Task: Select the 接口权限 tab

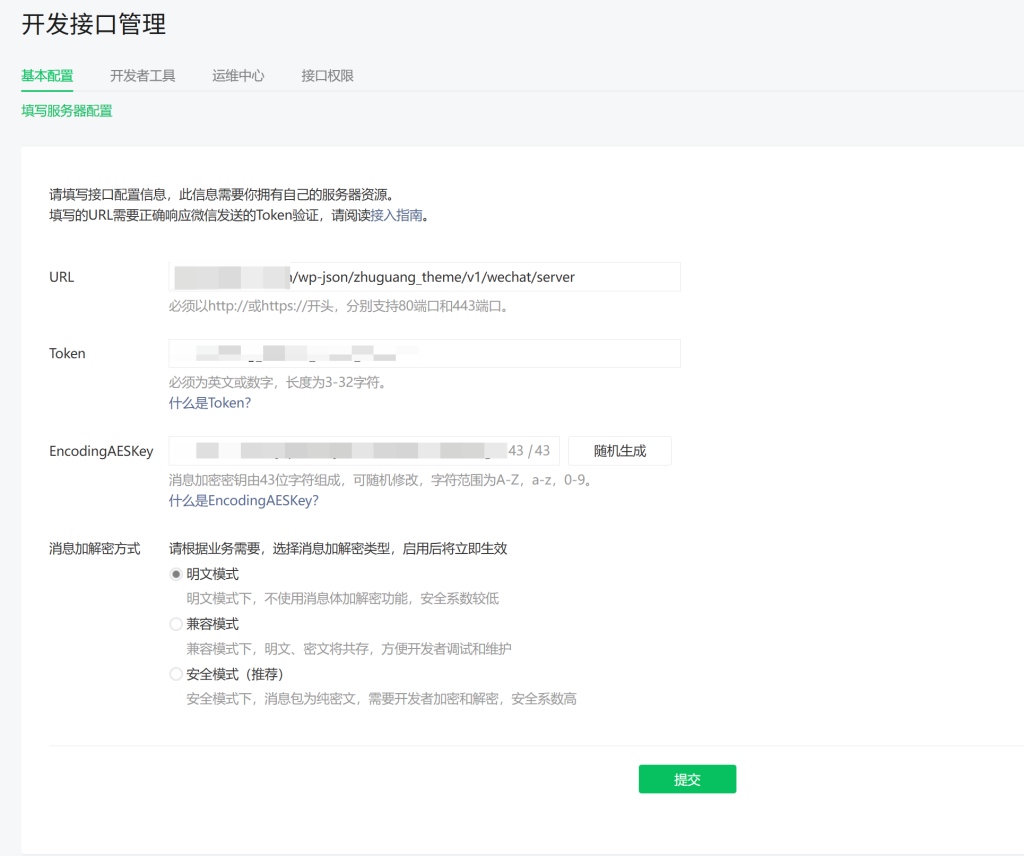Action: tap(327, 75)
